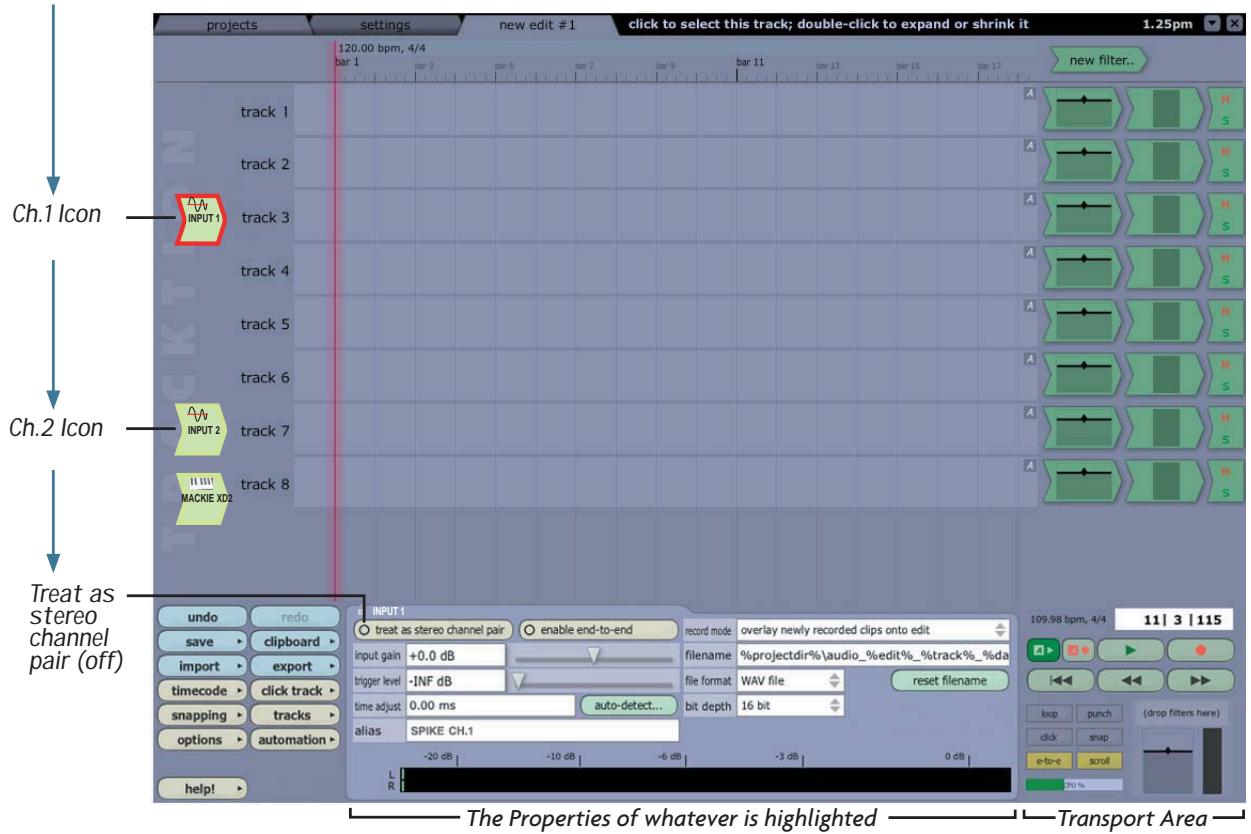This screenshot has width=1251, height=834.
Task: Click the punch-record icon next to auto-play
Action: click(x=1078, y=648)
